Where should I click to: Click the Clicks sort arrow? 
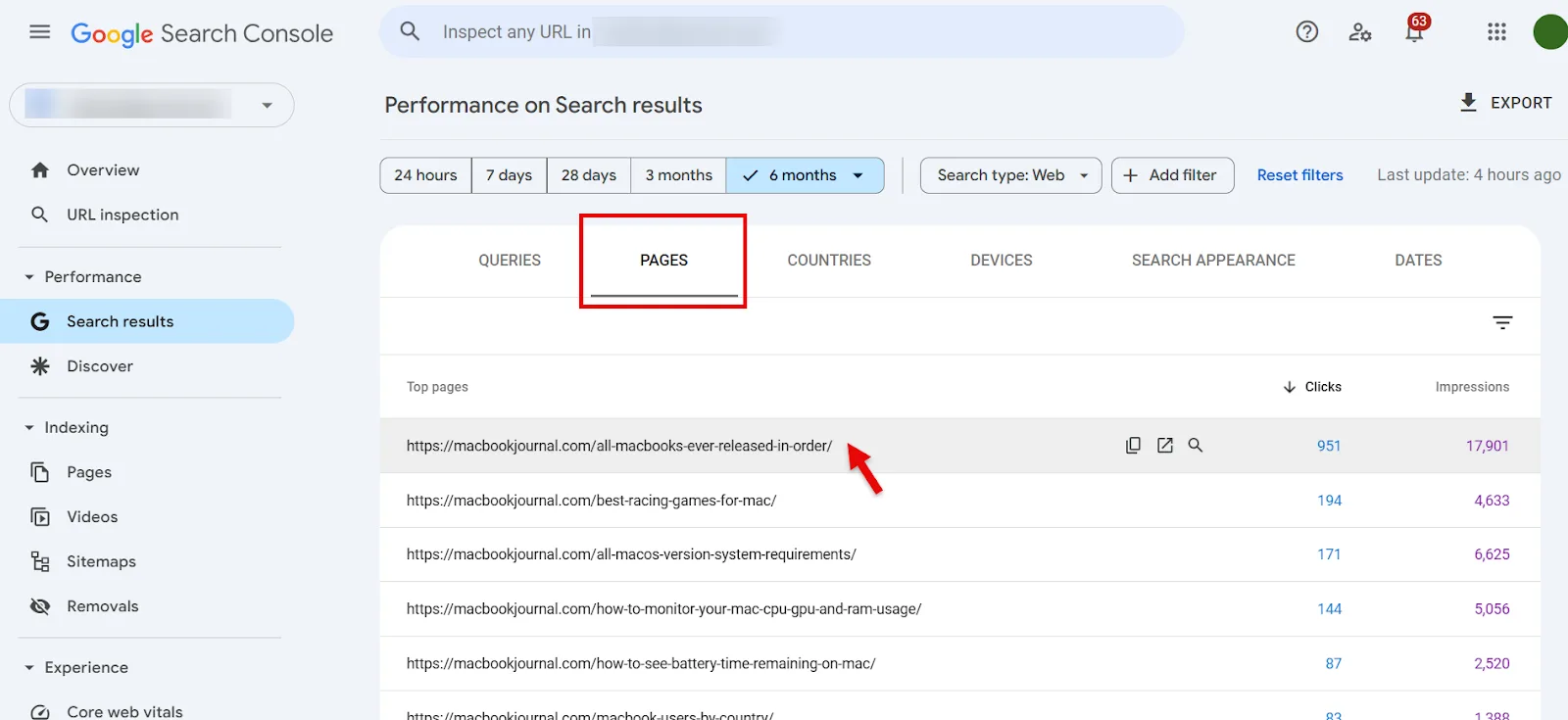pos(1290,387)
